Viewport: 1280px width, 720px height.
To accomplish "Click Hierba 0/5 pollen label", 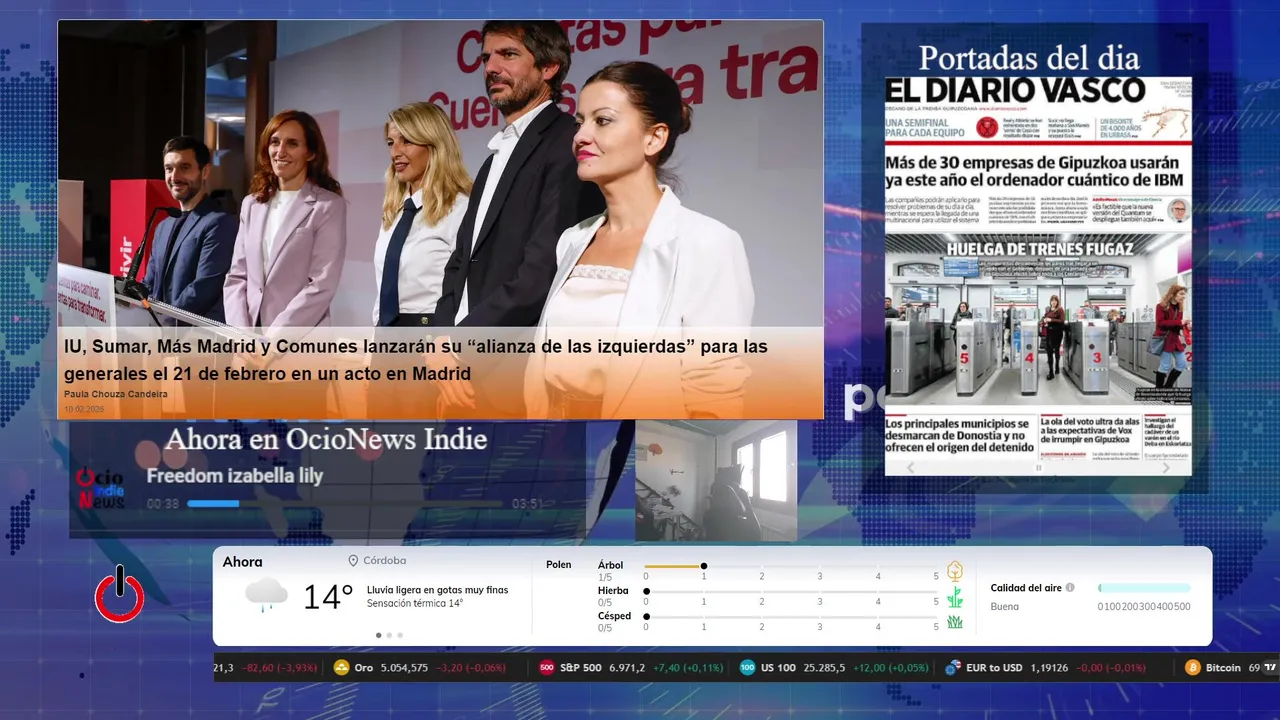I will coord(613,596).
